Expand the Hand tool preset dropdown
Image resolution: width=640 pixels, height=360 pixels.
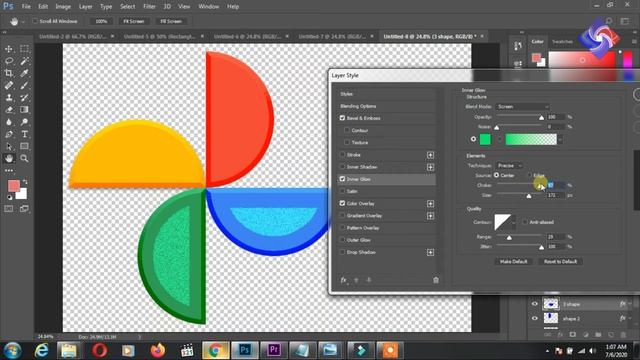(x=23, y=21)
